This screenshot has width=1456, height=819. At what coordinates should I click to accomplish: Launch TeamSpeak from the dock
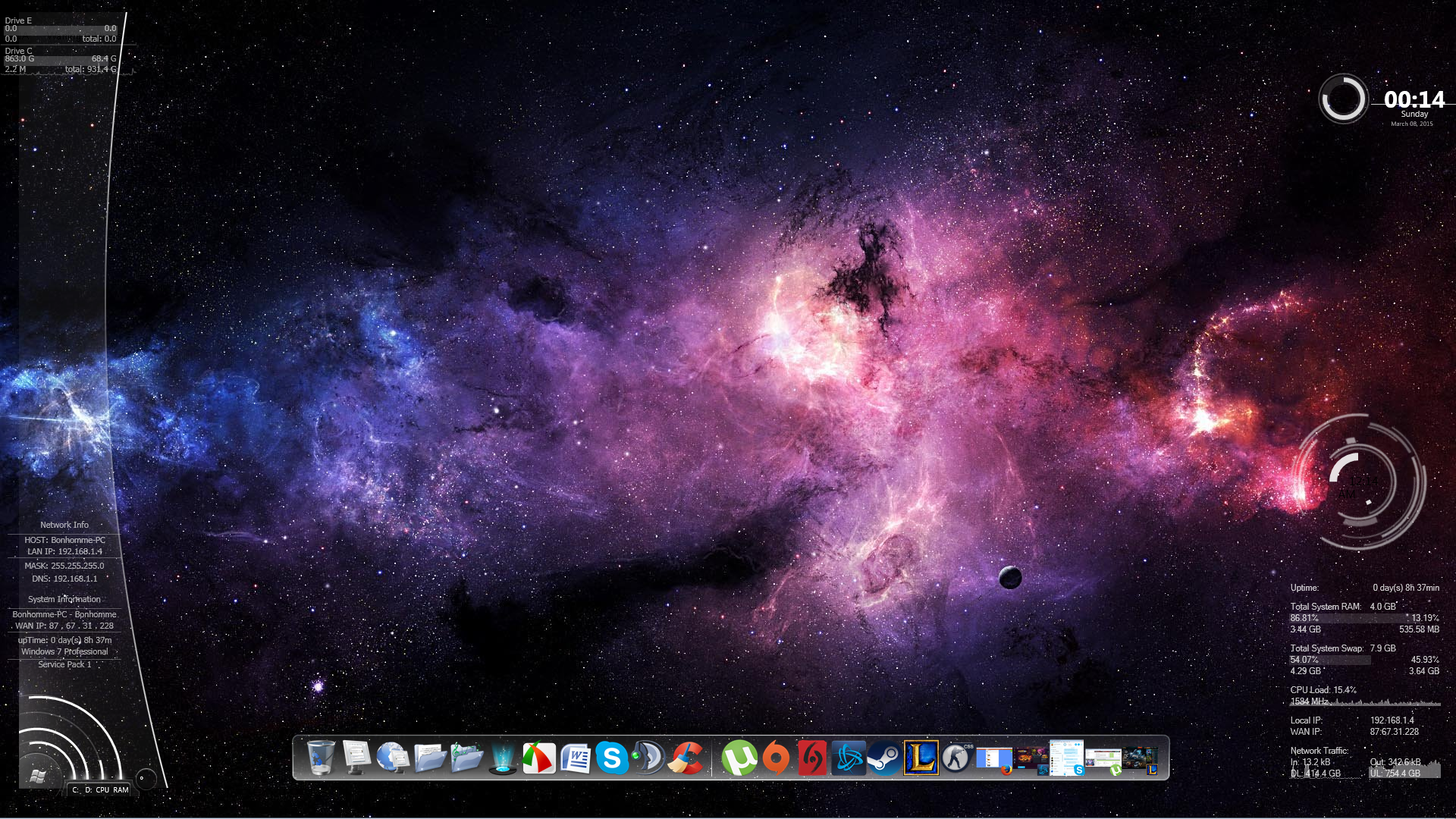pyautogui.click(x=648, y=758)
